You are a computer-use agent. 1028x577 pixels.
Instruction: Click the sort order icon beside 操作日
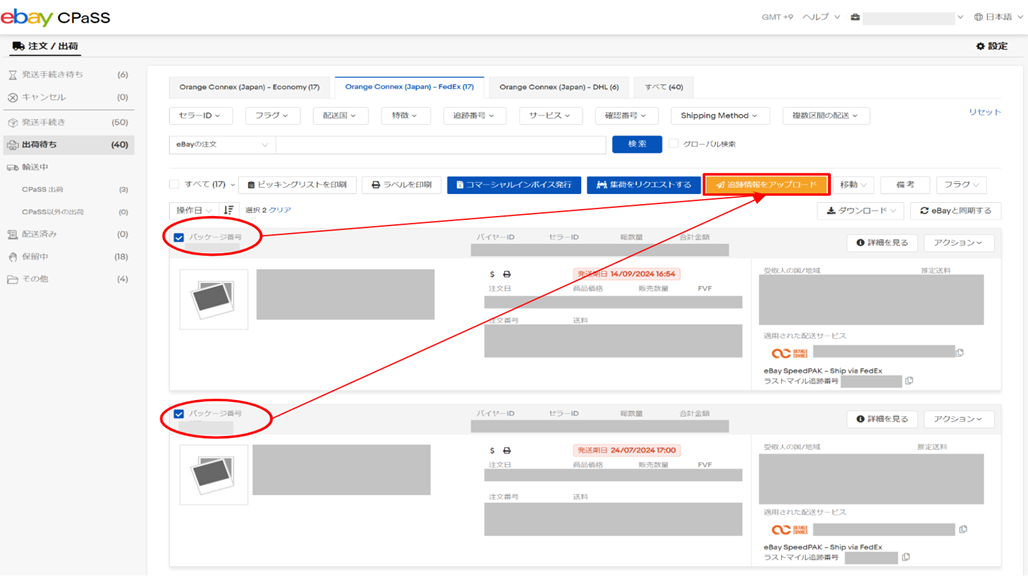pos(228,210)
